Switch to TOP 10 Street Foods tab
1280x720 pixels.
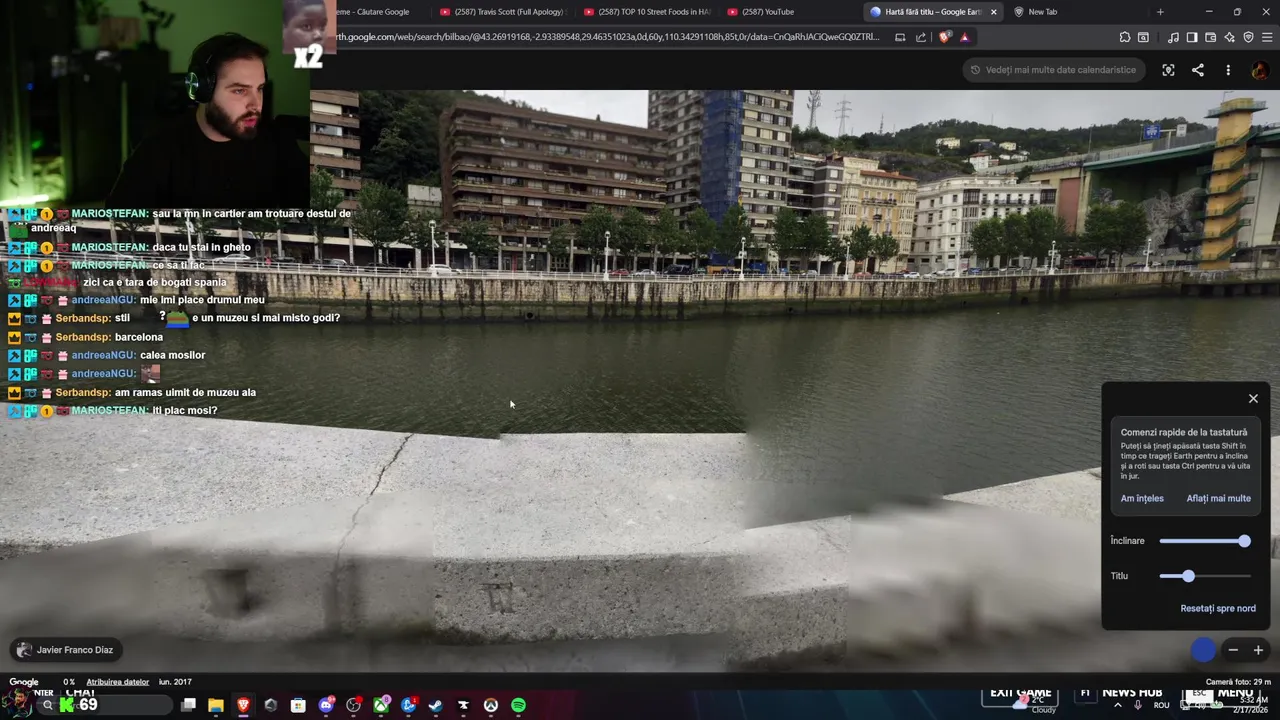648,12
